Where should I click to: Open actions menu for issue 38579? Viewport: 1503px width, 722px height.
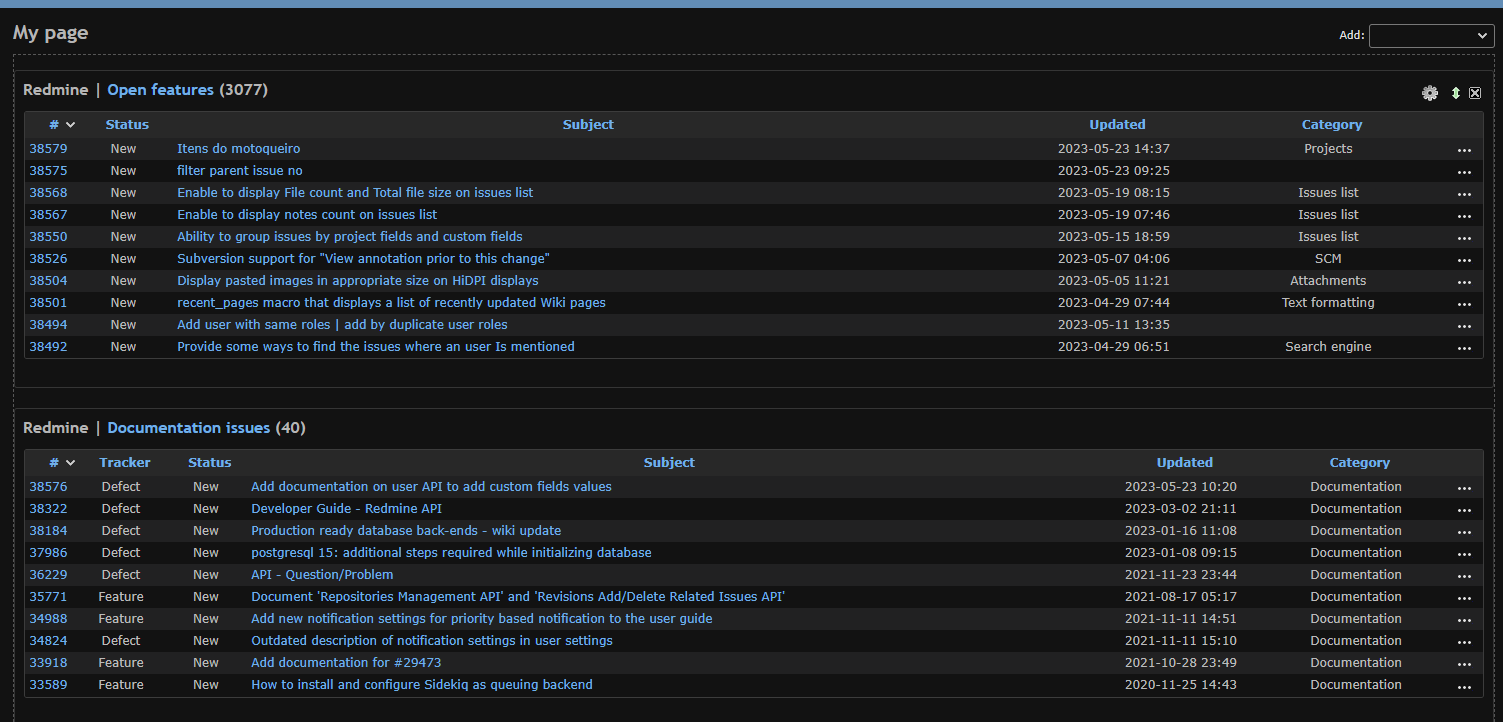point(1464,150)
